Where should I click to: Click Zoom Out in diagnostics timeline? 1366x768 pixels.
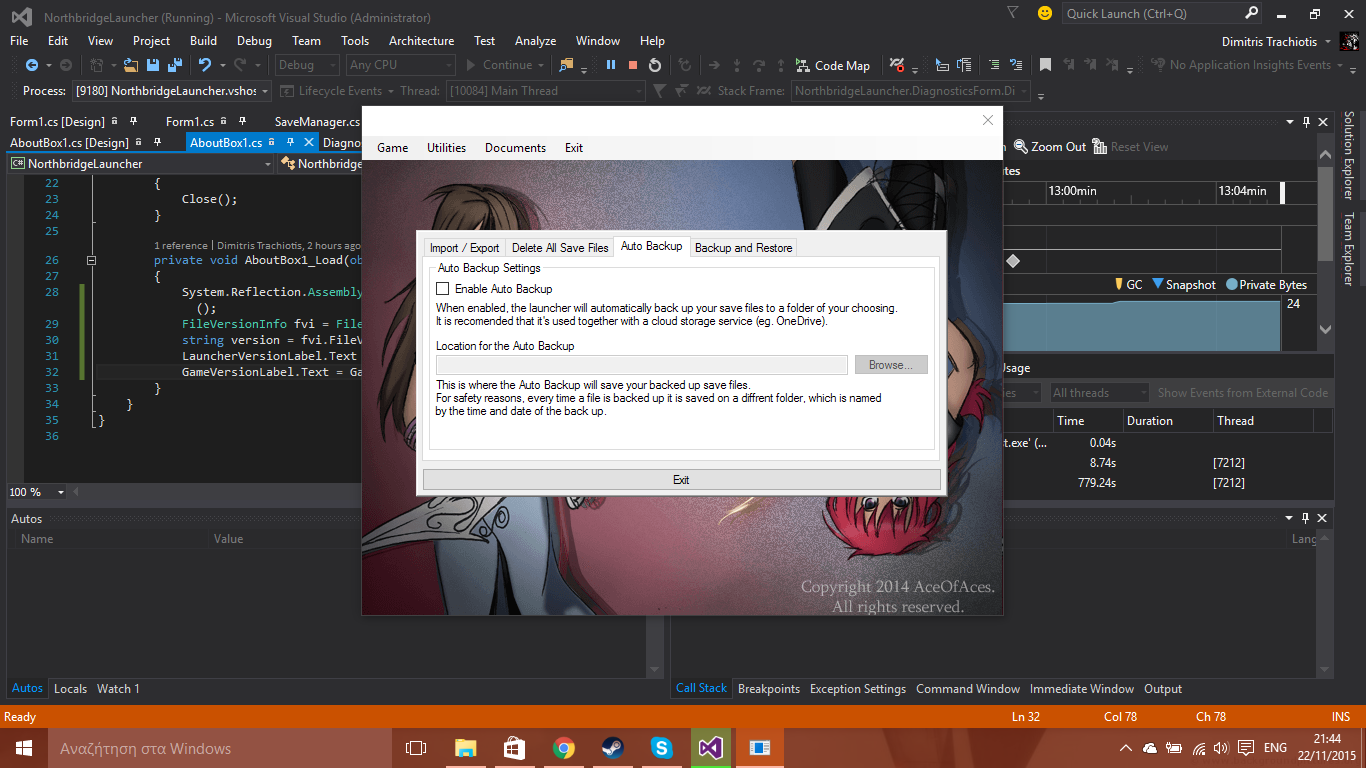(1050, 146)
